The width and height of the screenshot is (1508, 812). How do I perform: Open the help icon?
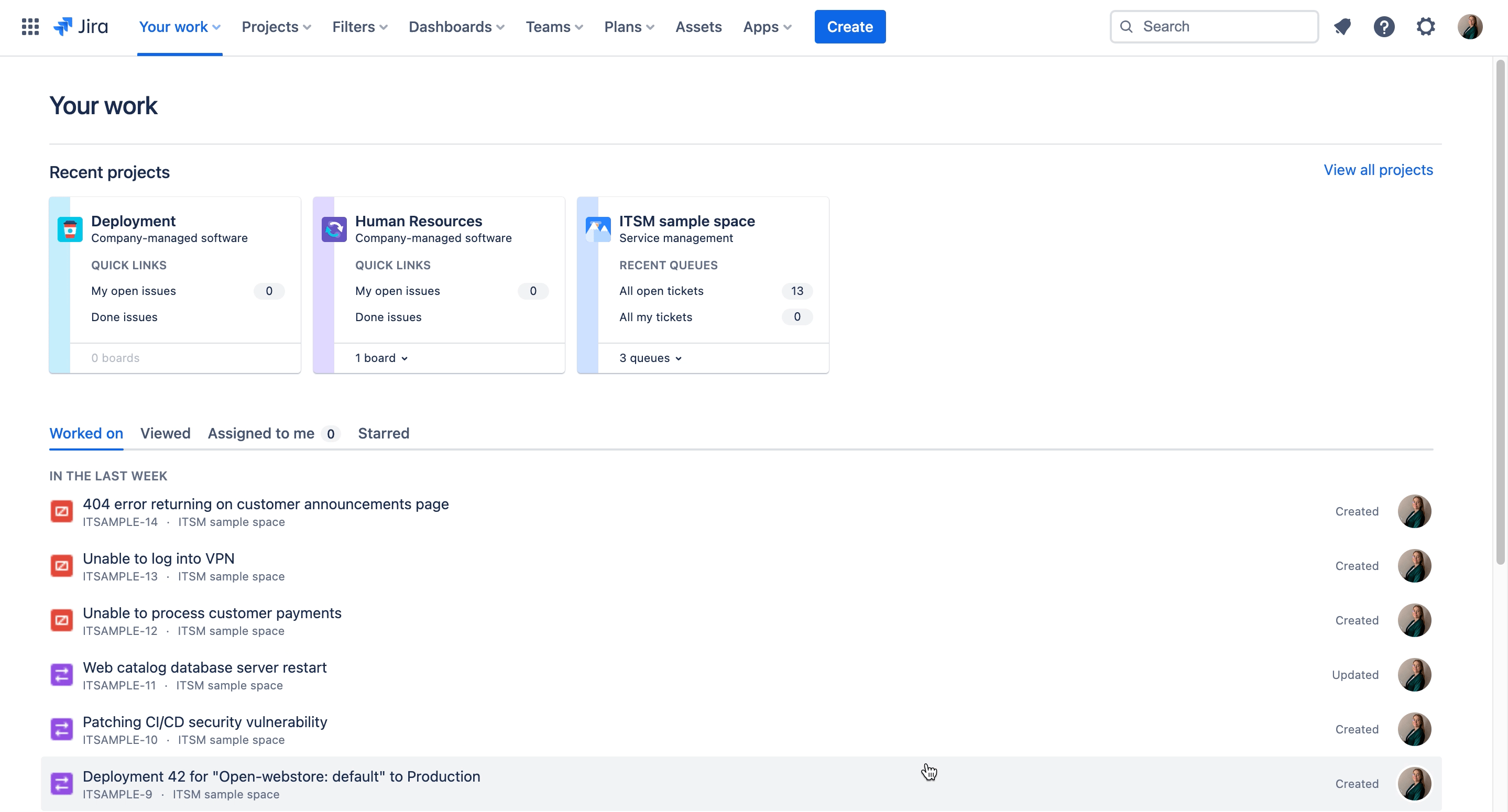[x=1384, y=26]
